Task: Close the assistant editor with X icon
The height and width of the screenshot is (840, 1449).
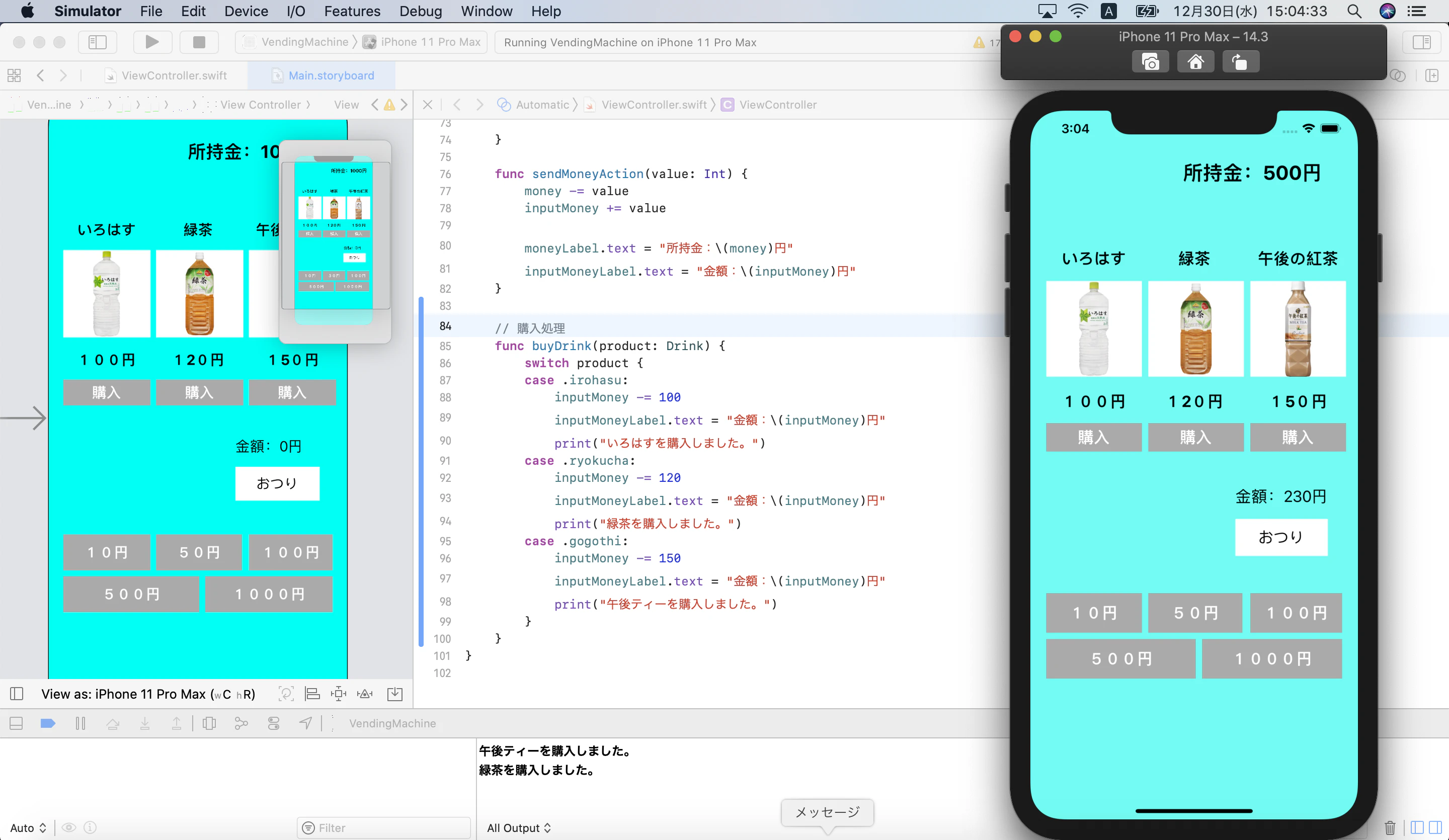Action: [x=427, y=105]
